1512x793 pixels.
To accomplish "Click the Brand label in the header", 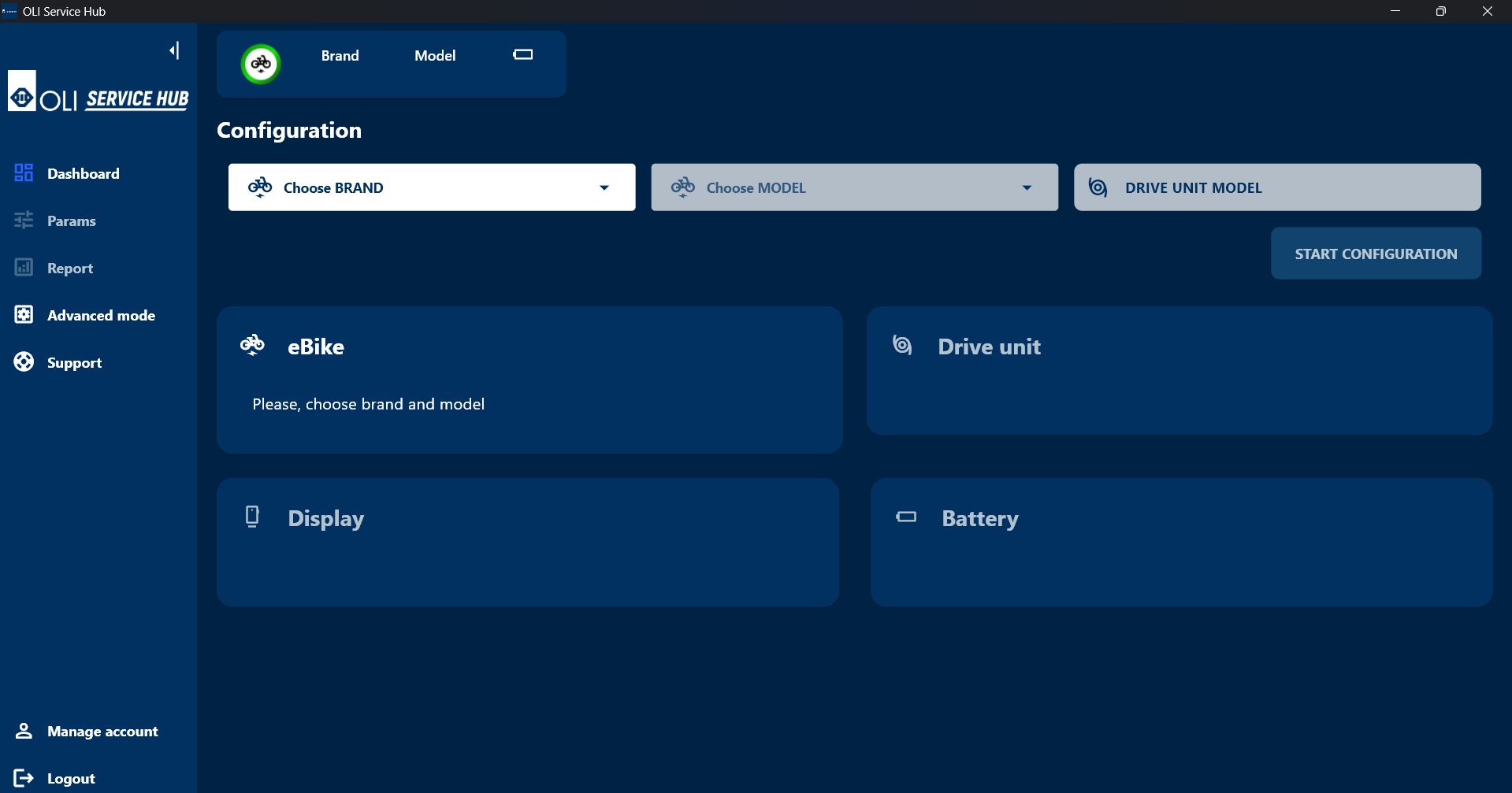I will [340, 56].
